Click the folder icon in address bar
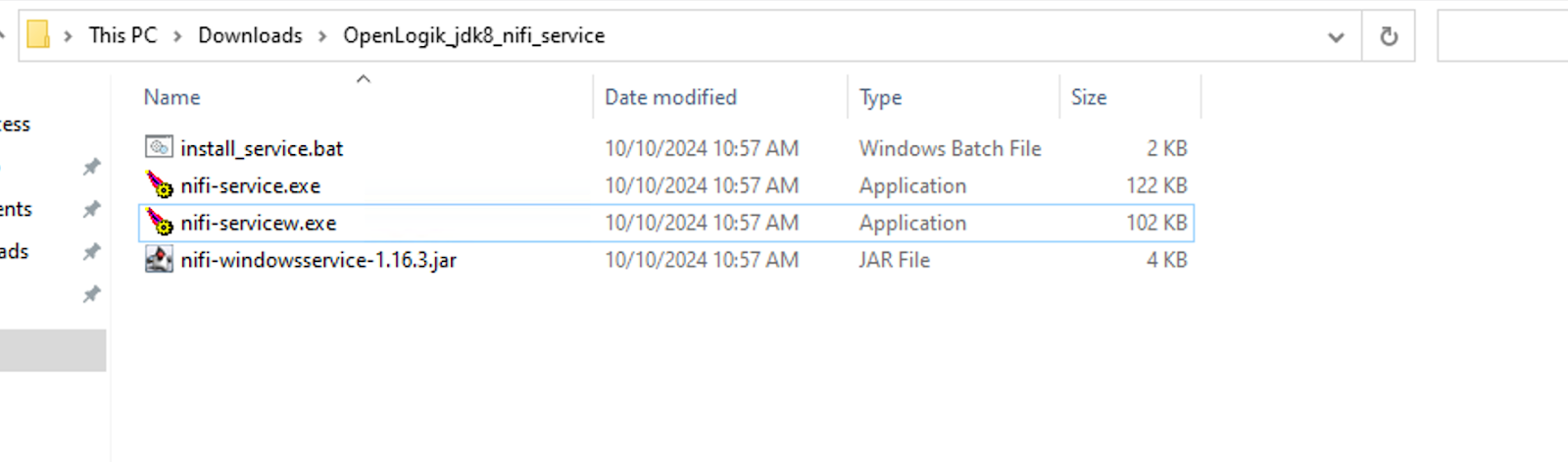Viewport: 1568px width, 462px height. pos(38,35)
